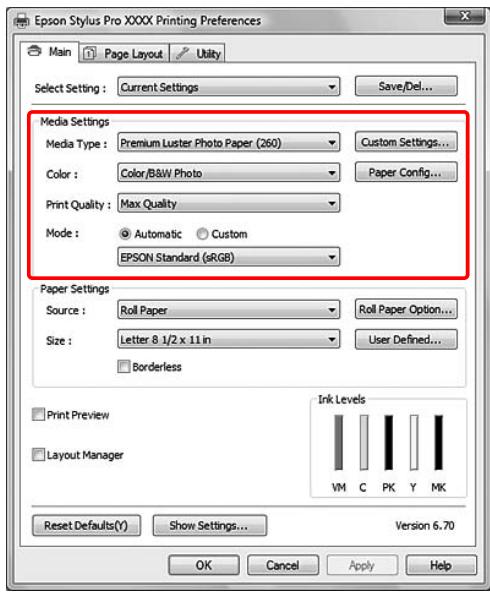Click the Paper Settings group label

pyautogui.click(x=74, y=289)
